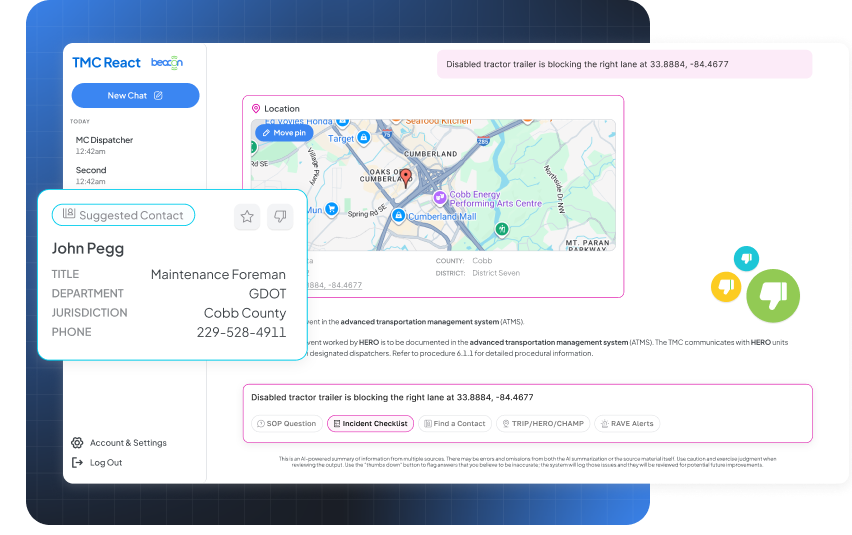Click the Cobb County jurisdiction value

pos(245,313)
